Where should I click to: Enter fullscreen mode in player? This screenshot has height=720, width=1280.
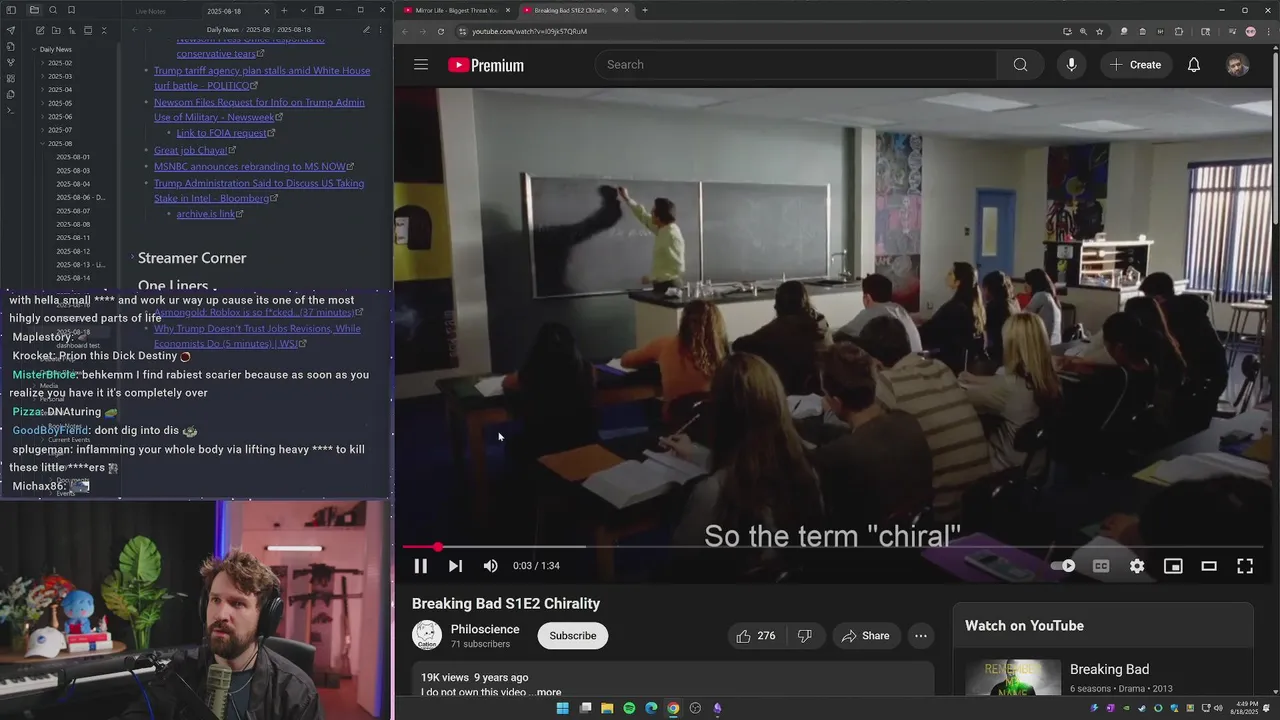1245,566
